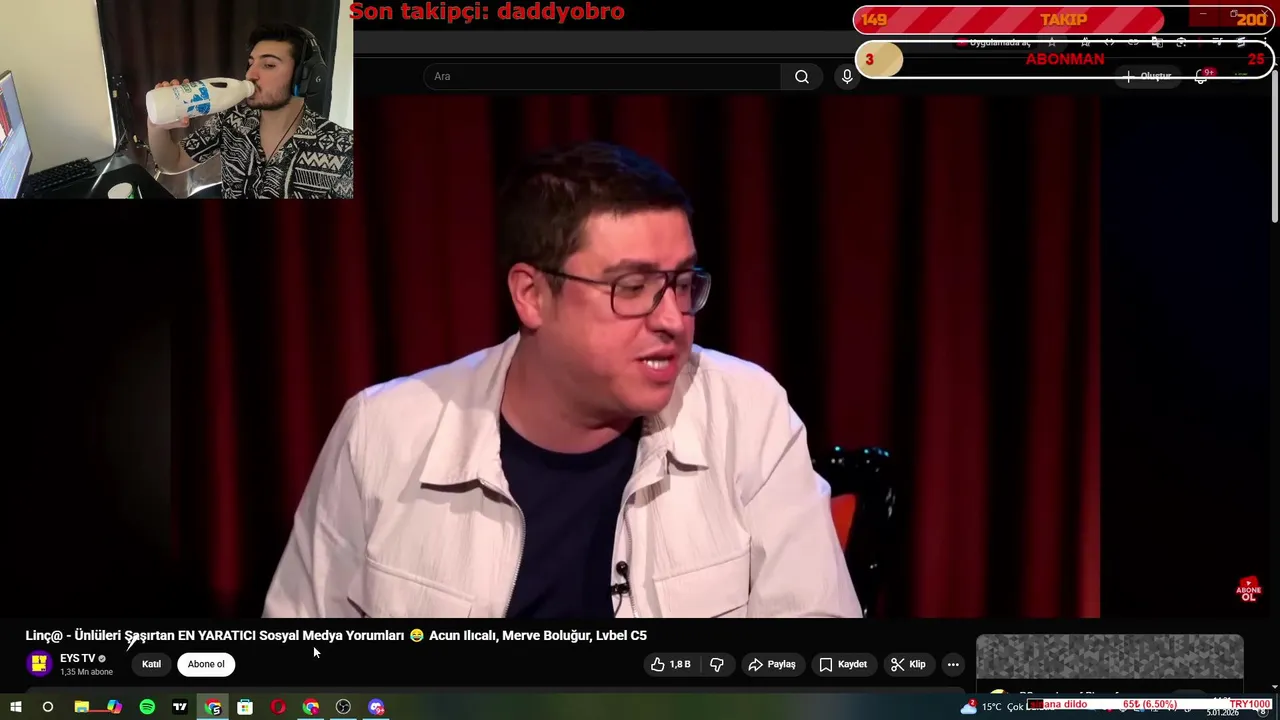Share the video via Paylaş
Viewport: 1280px width, 720px height.
click(x=772, y=664)
